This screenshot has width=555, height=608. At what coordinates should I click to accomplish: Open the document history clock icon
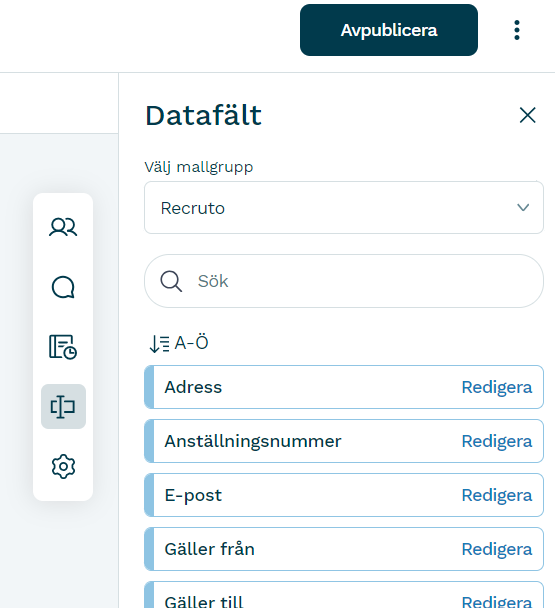(x=63, y=347)
